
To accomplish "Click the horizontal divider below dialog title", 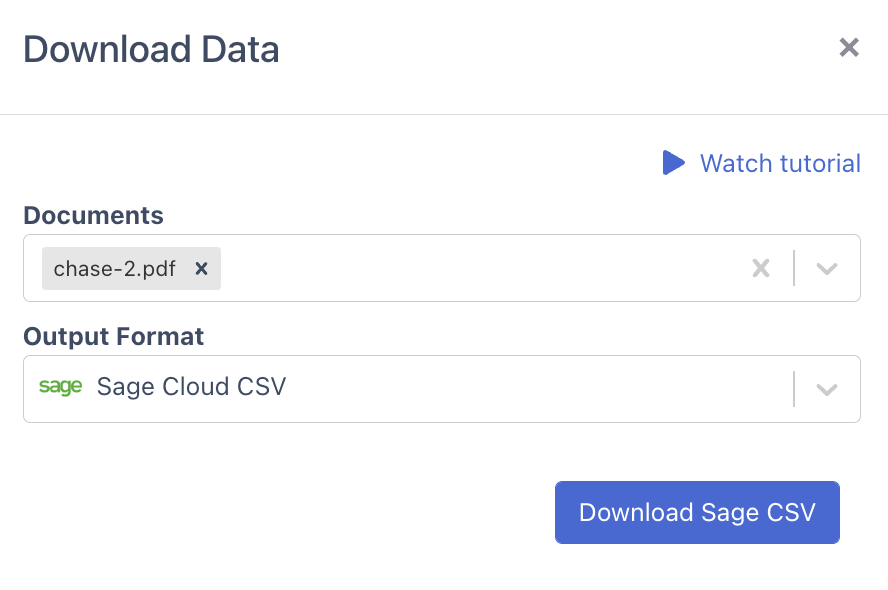I will (444, 114).
